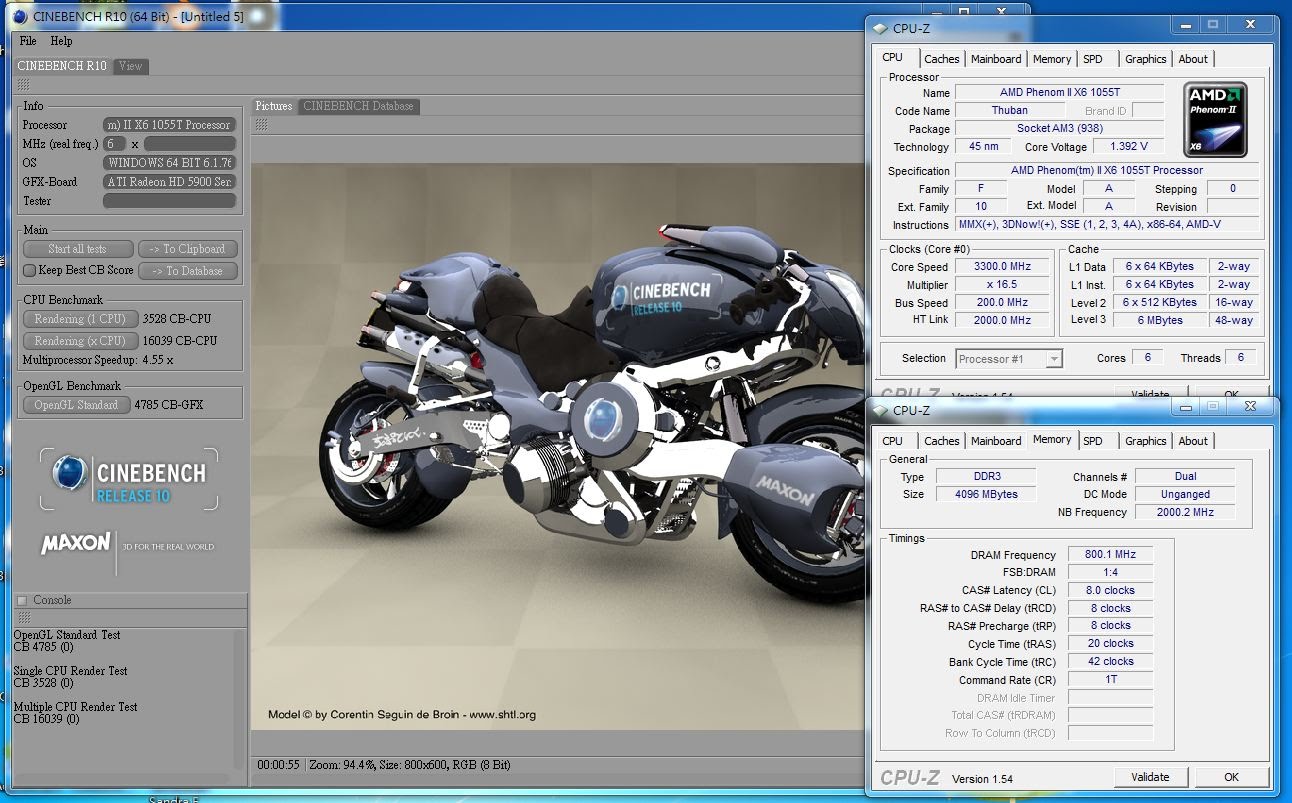Open Mainboard tab in upper CPU-Z window
Viewport: 1292px width, 803px height.
(x=997, y=59)
